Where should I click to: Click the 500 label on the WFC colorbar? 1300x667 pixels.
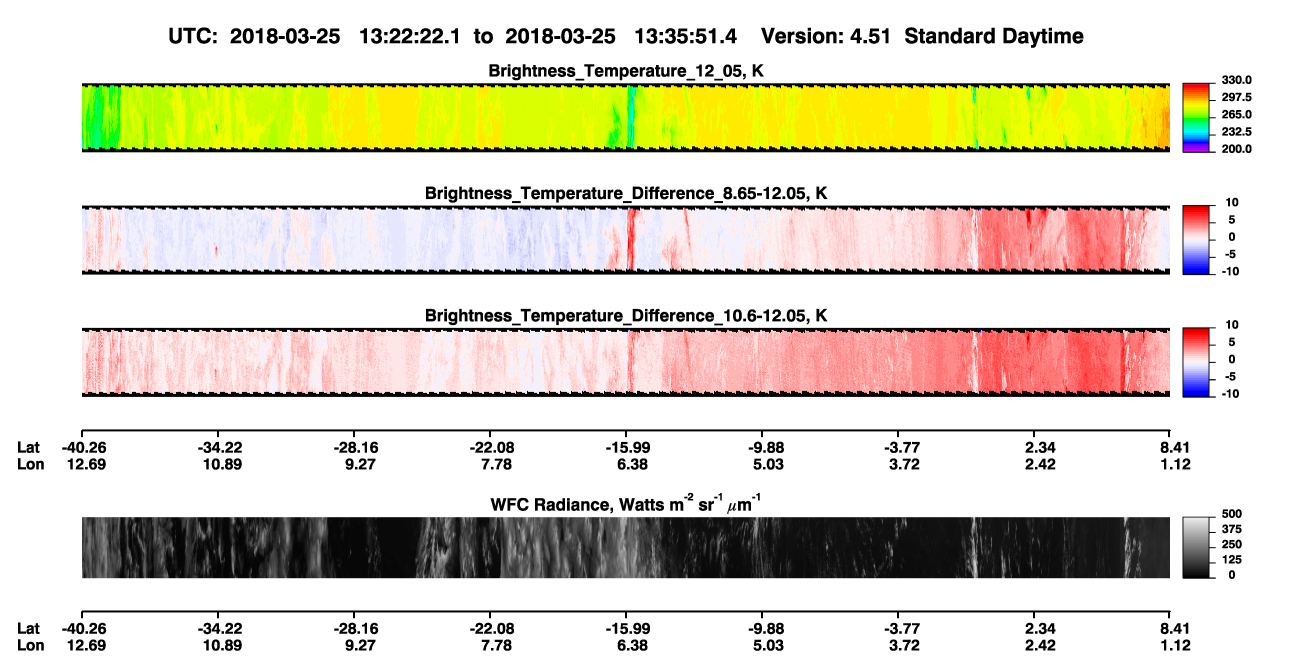click(1231, 516)
